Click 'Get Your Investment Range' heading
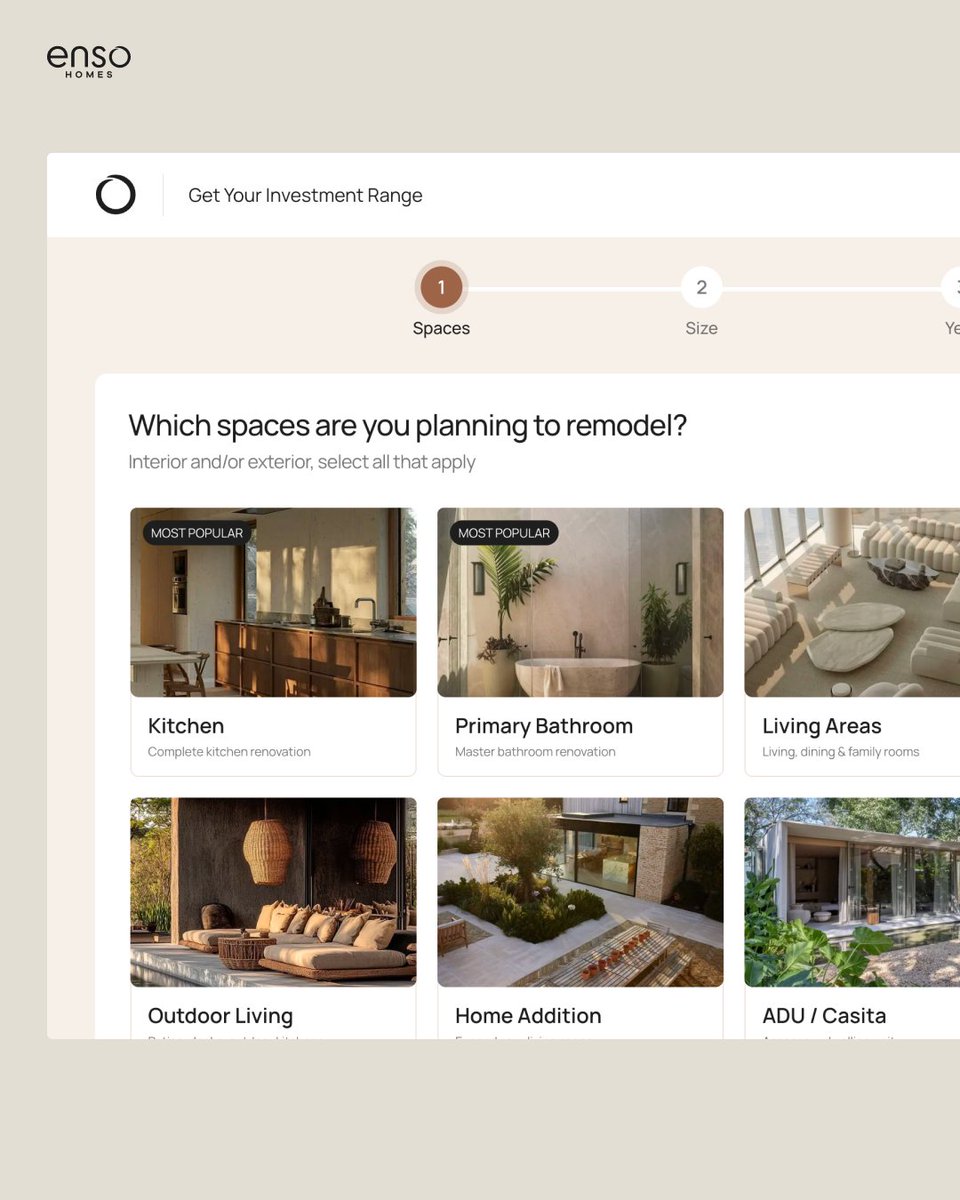Screen dimensions: 960x1200 point(305,195)
